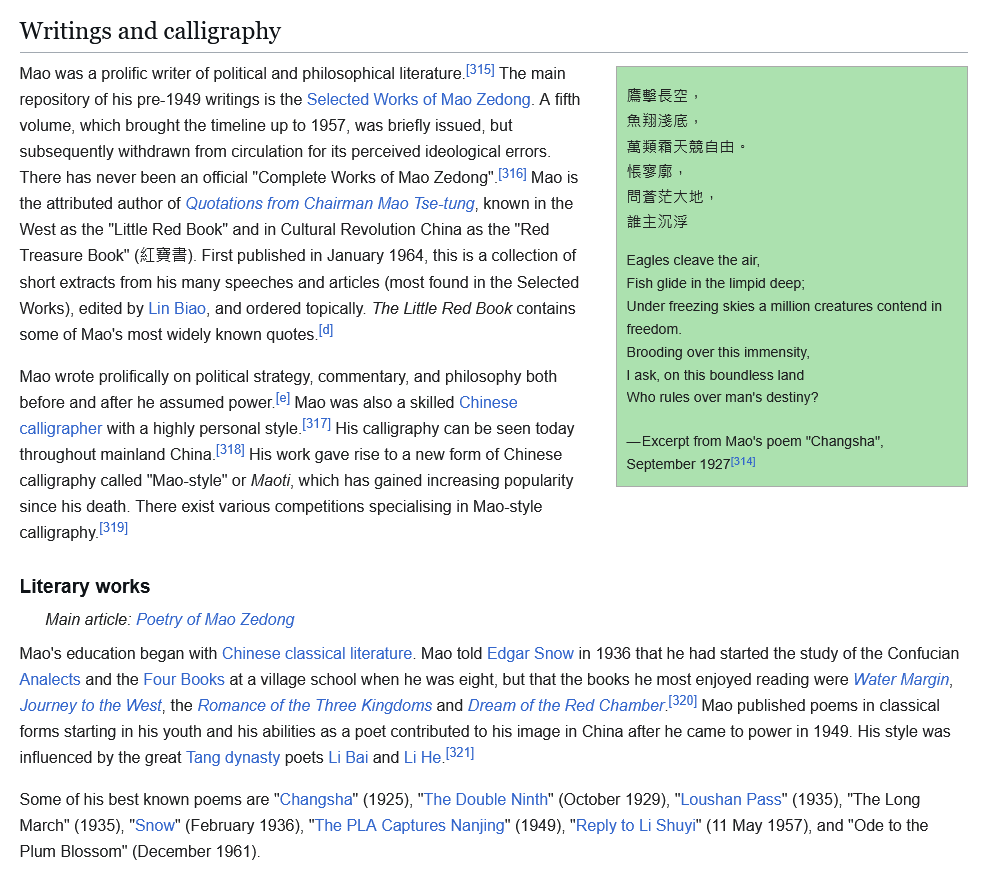
Task: Jump to citation 314 in poem box
Action: [743, 461]
